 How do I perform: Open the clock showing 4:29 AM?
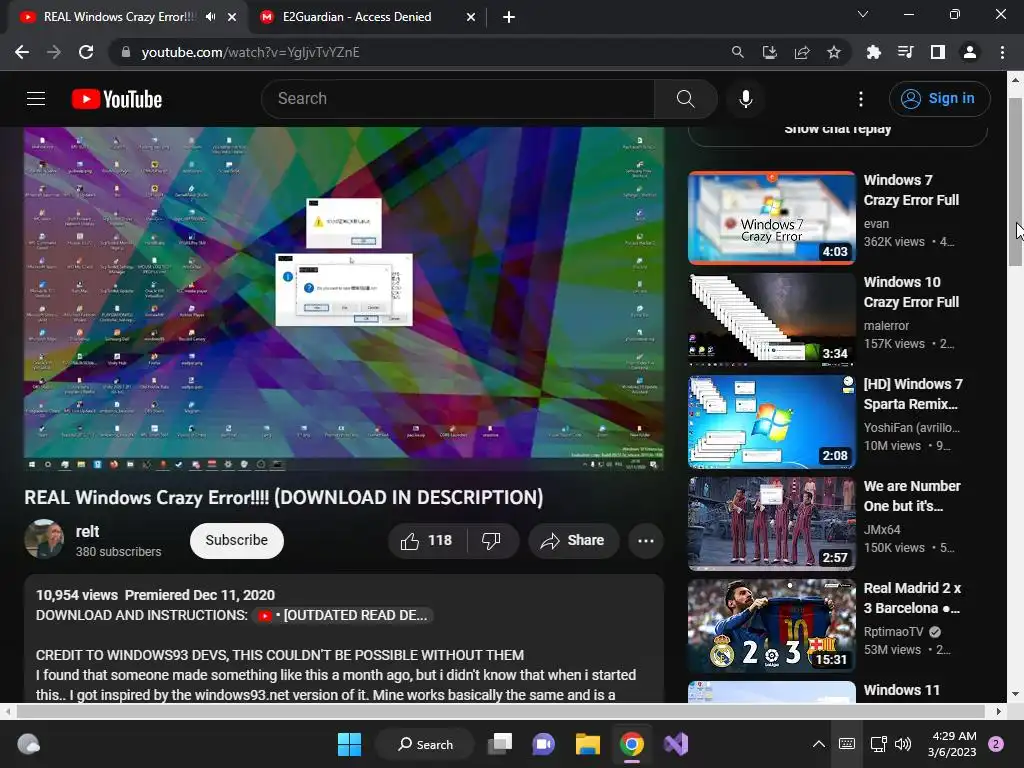point(952,744)
